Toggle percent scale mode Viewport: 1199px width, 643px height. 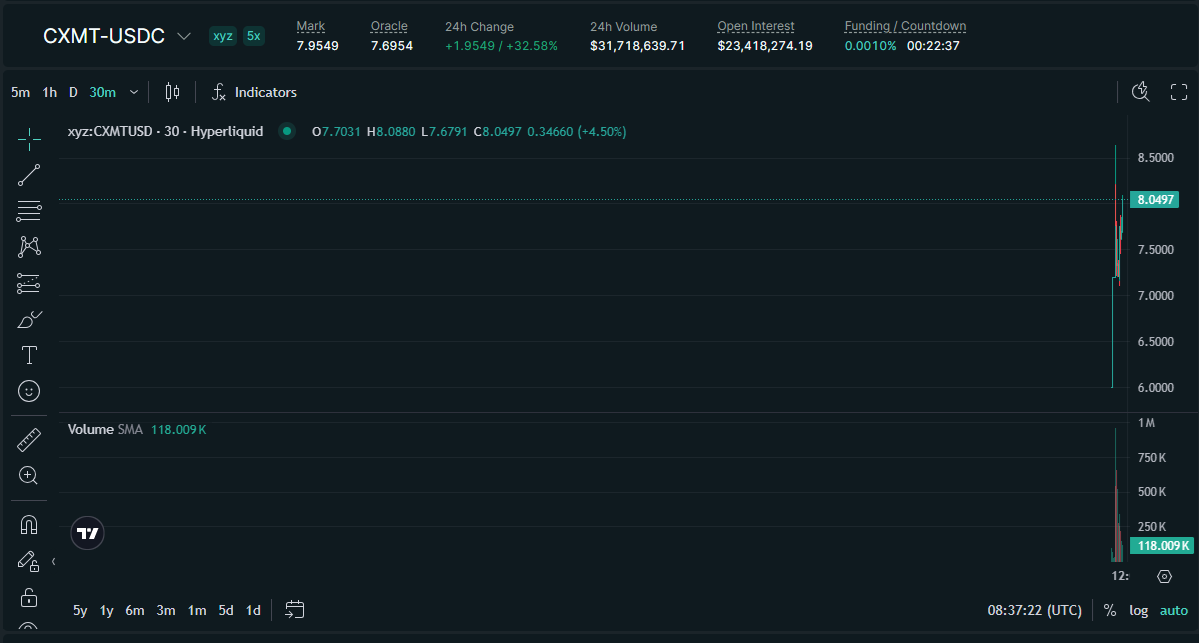pyautogui.click(x=1110, y=610)
